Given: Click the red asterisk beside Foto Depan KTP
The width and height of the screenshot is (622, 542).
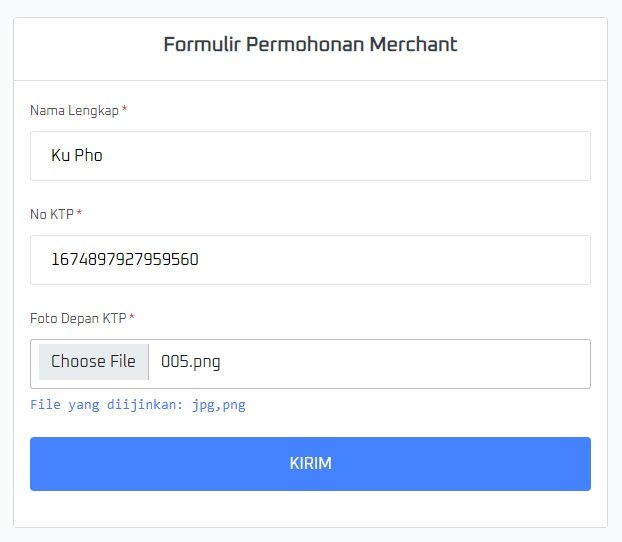Looking at the screenshot, I should (132, 318).
